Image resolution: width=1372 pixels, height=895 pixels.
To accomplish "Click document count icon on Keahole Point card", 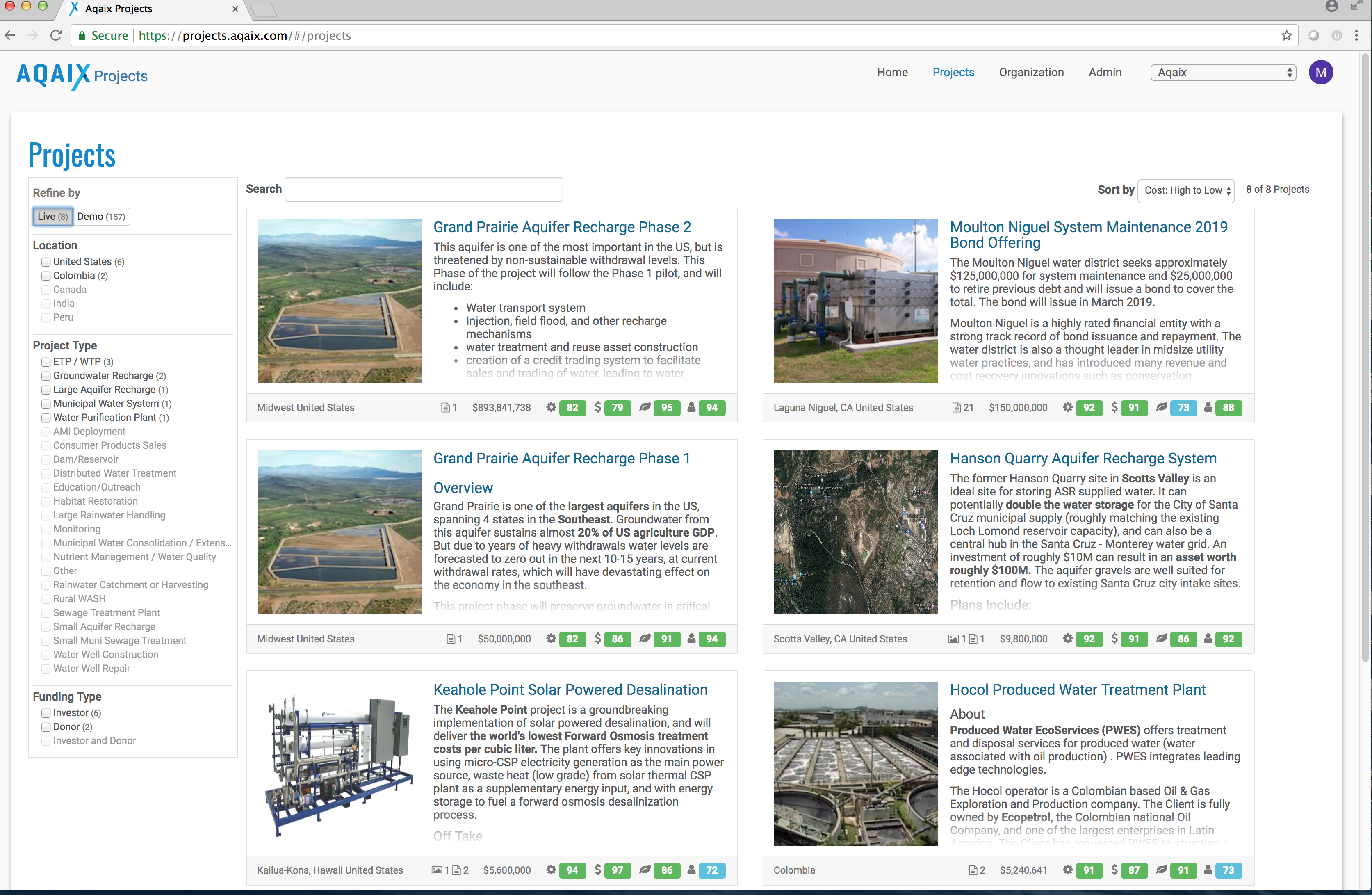I will coord(456,870).
